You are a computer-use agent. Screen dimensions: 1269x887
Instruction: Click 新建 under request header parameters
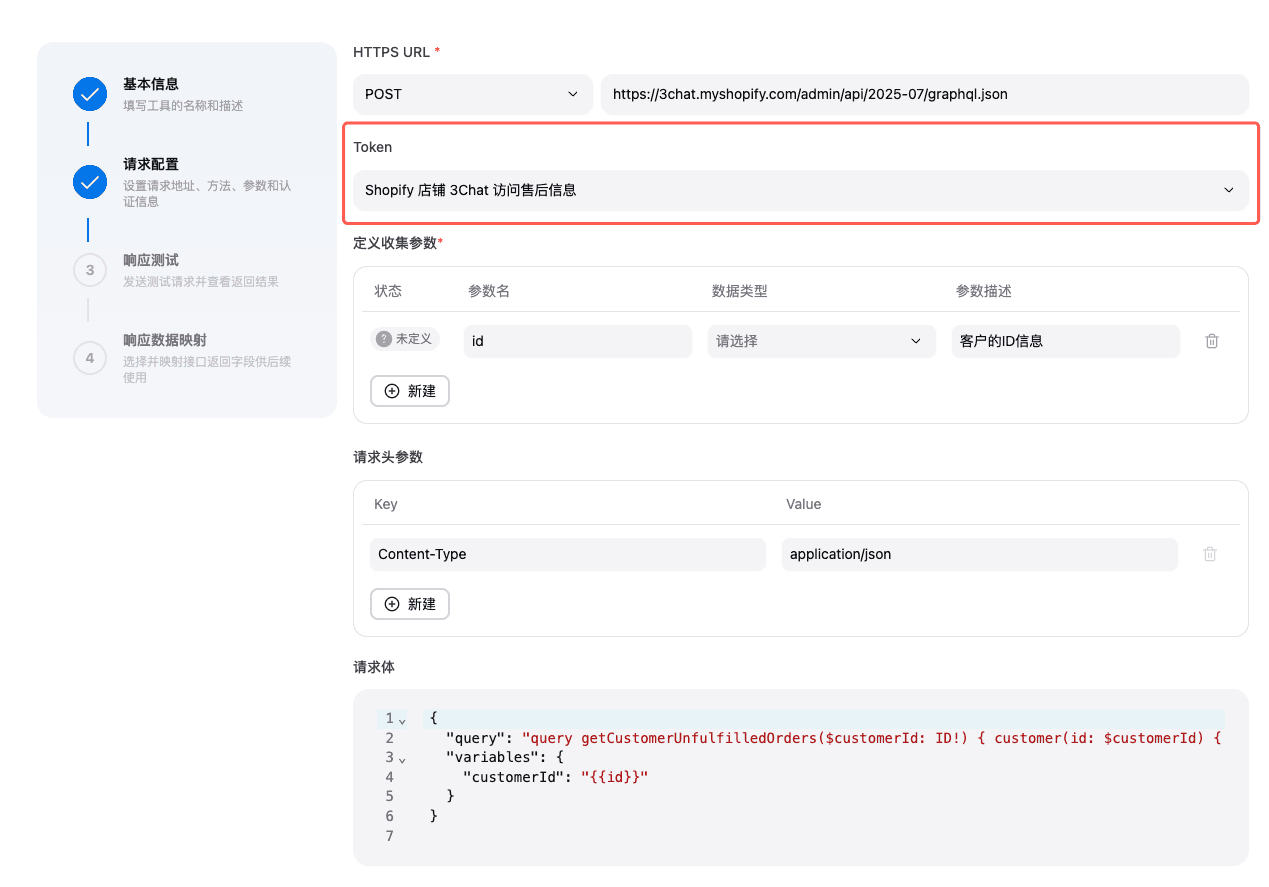click(x=410, y=604)
